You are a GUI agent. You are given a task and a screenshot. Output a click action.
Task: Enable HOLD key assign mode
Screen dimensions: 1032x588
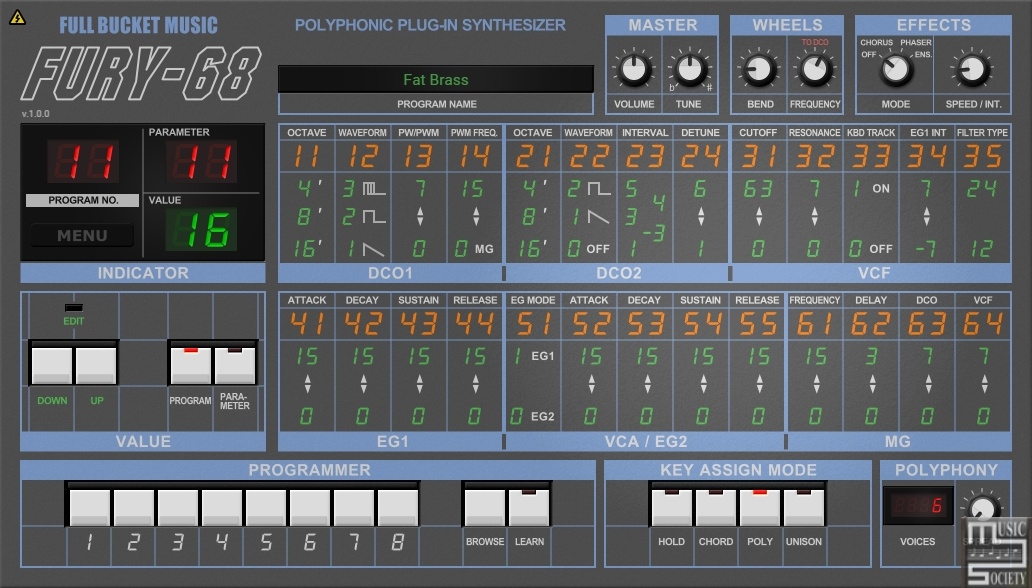point(671,507)
